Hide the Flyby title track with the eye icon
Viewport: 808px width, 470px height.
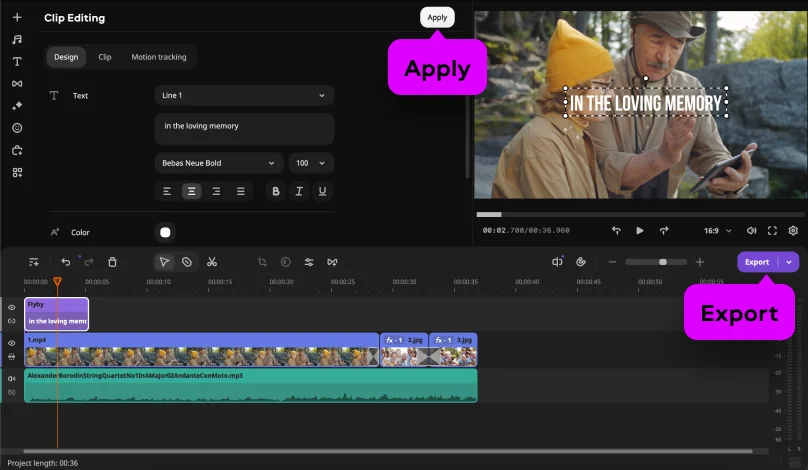point(12,308)
